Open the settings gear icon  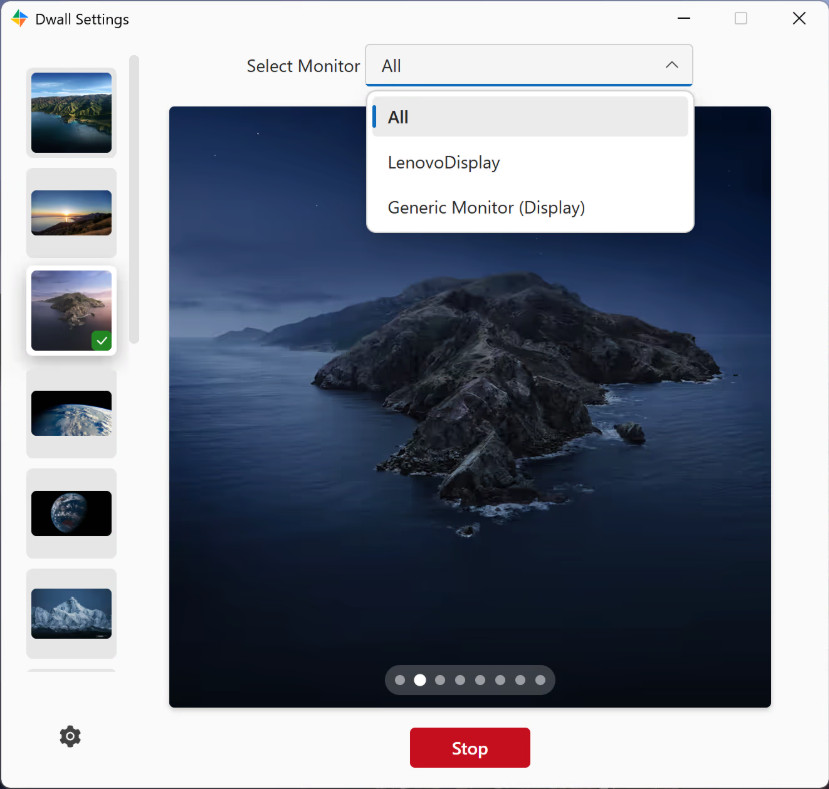70,736
